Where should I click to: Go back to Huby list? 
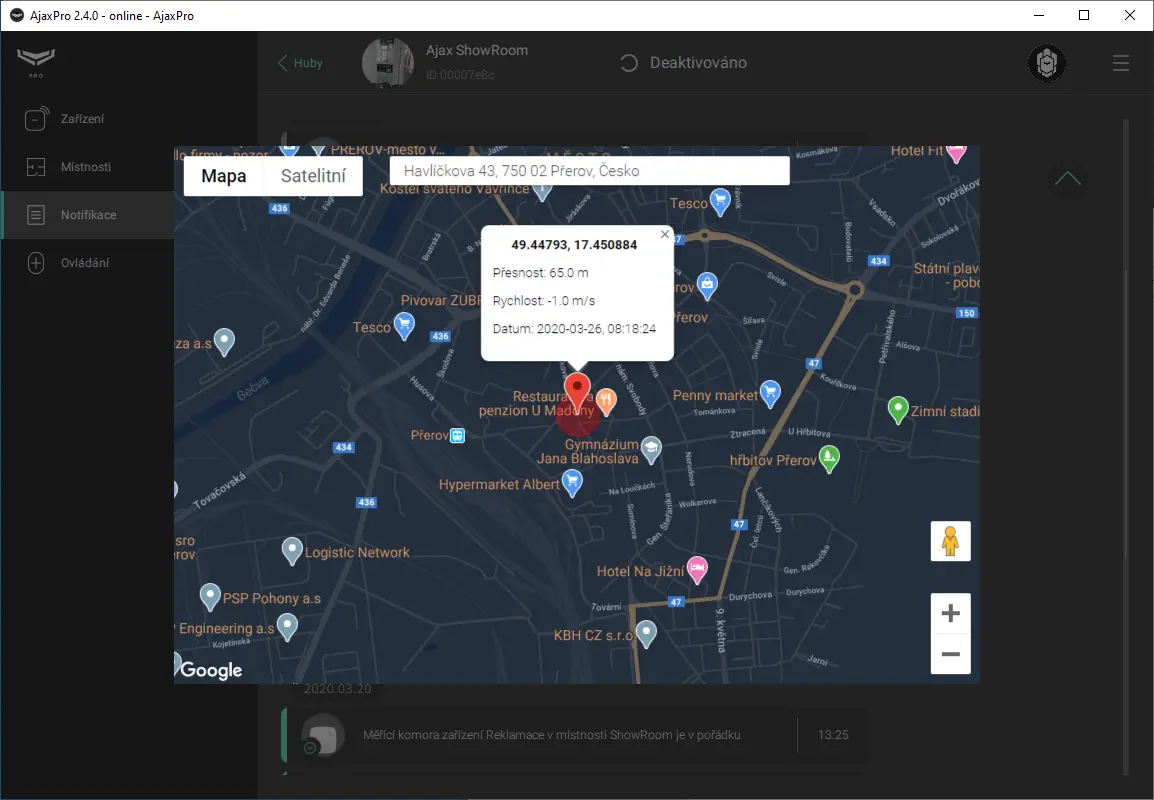click(x=301, y=63)
